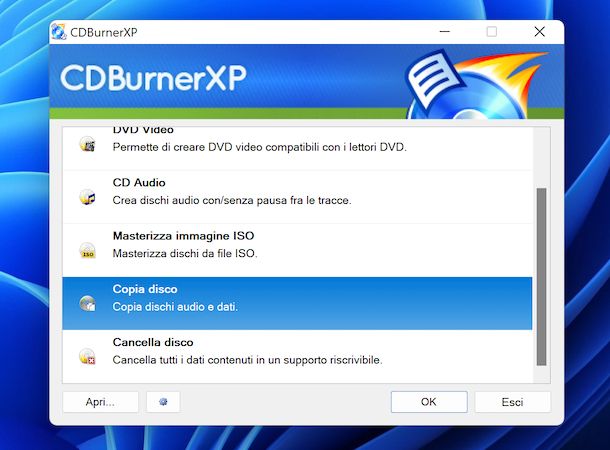Click the list's vertical scrollbar thumb
Viewport: 610px width, 450px height.
click(541, 277)
